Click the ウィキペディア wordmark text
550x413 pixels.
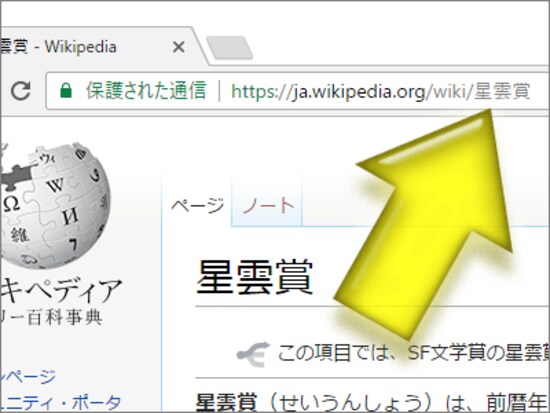61,291
